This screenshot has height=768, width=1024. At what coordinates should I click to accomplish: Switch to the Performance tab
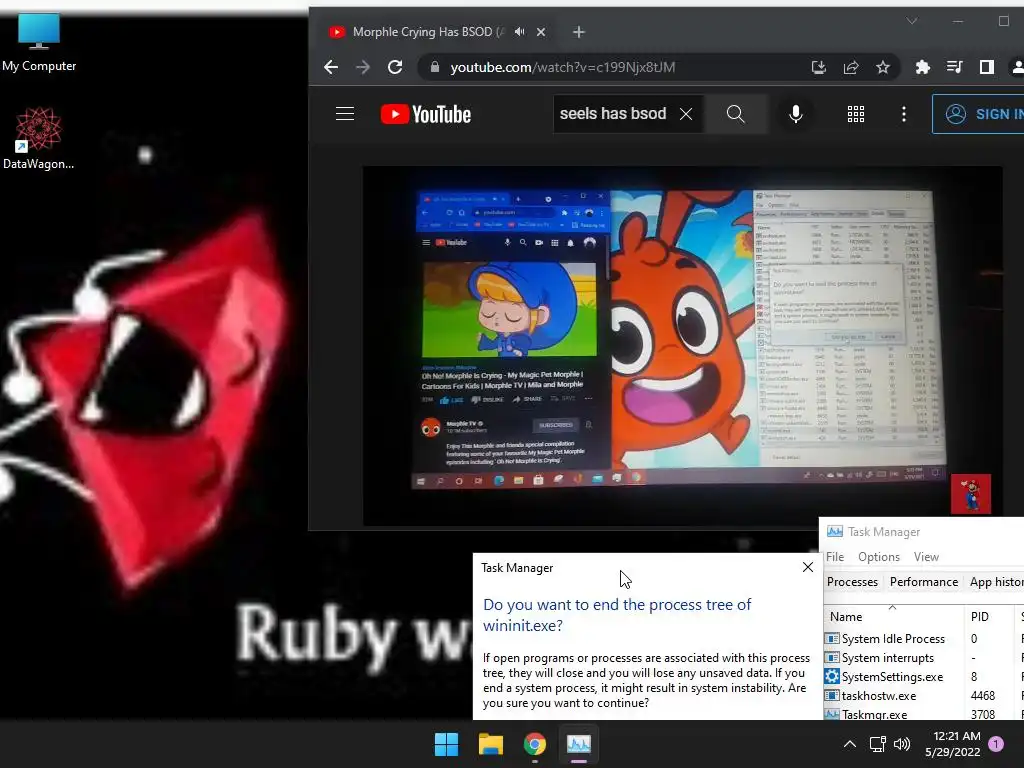[923, 582]
